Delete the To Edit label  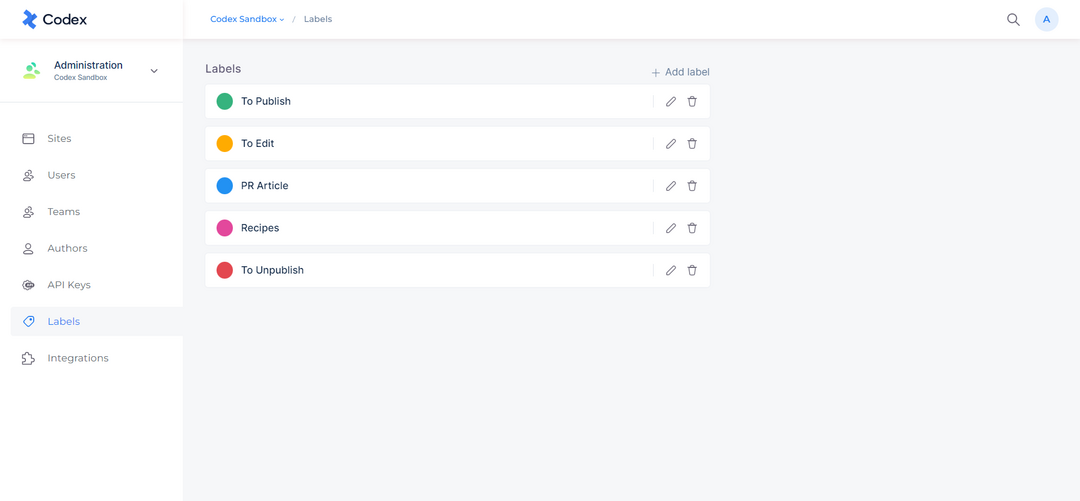coord(692,143)
